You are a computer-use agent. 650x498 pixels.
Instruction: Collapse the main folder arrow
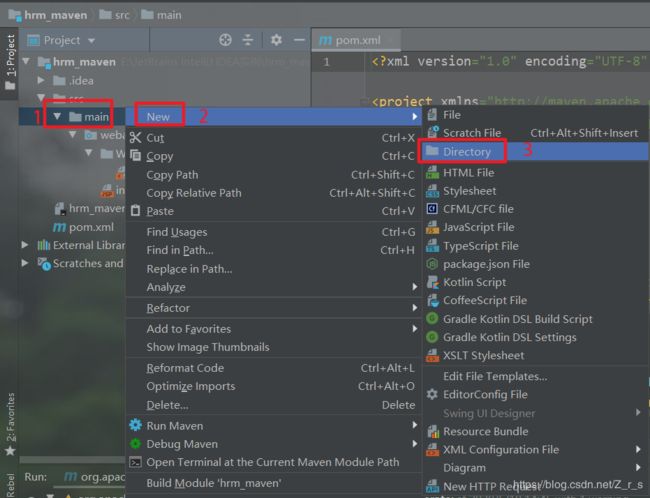pos(57,117)
